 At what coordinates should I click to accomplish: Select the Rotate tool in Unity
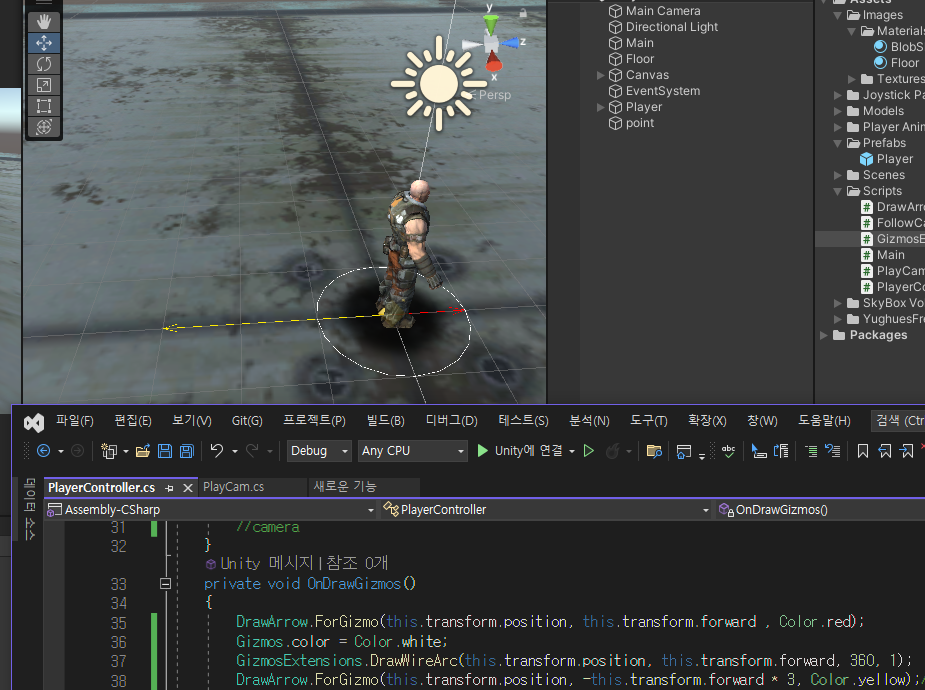click(x=44, y=64)
